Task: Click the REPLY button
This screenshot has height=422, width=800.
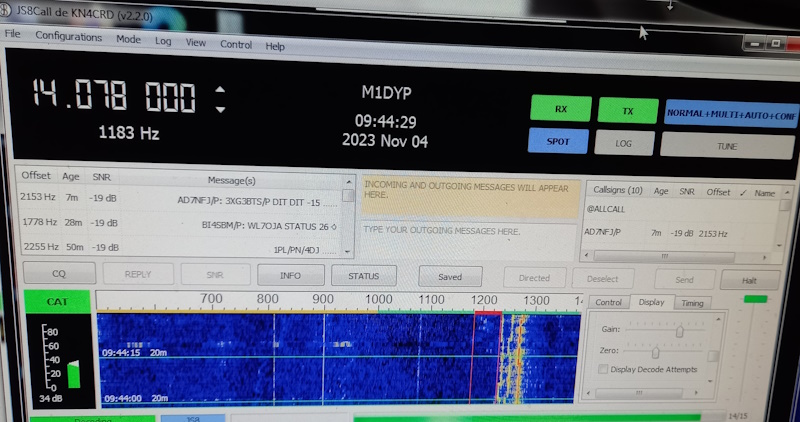Action: pos(138,274)
